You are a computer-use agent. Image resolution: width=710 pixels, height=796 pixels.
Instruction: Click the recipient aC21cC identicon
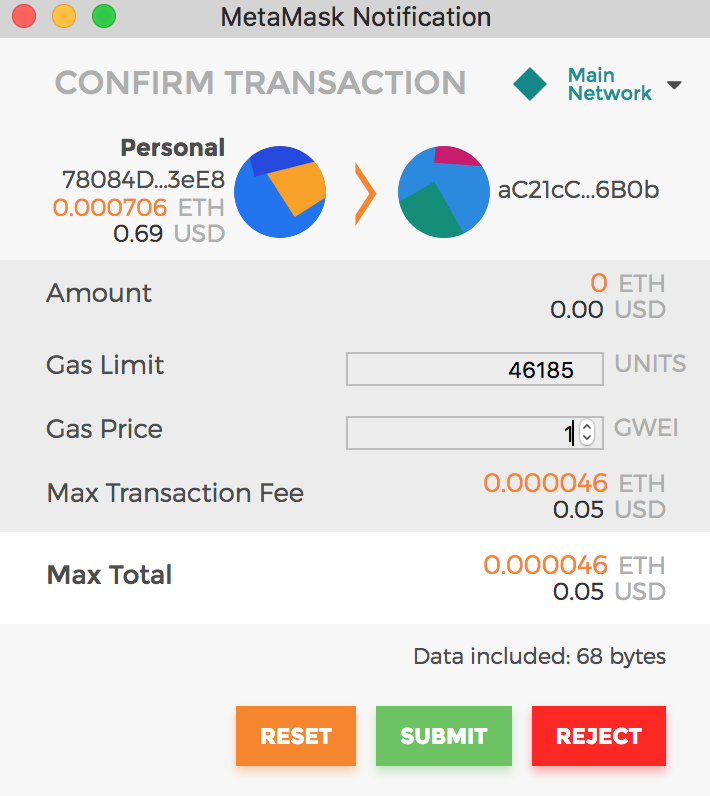pos(444,192)
